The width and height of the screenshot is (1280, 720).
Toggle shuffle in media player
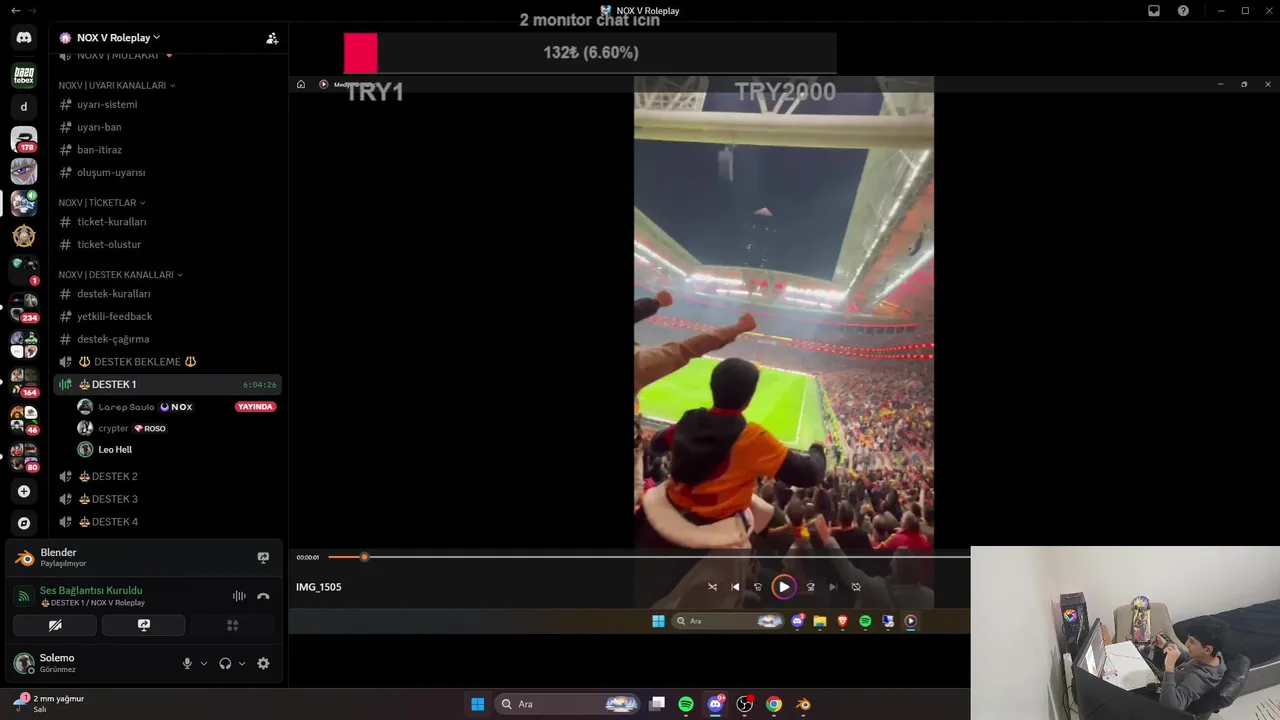[x=712, y=587]
